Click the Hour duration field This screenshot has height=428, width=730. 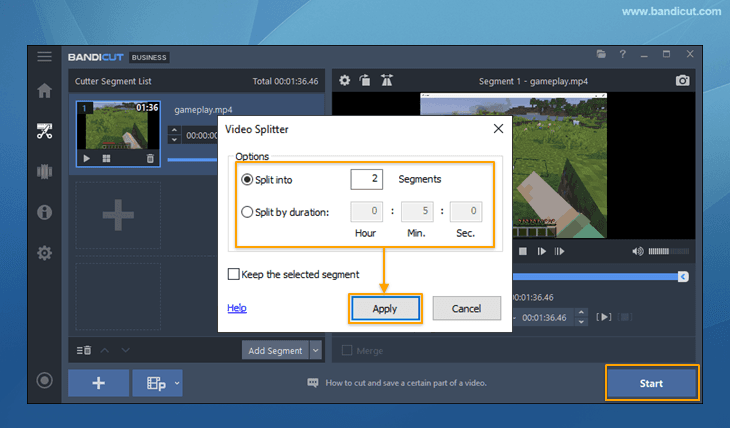tap(366, 211)
